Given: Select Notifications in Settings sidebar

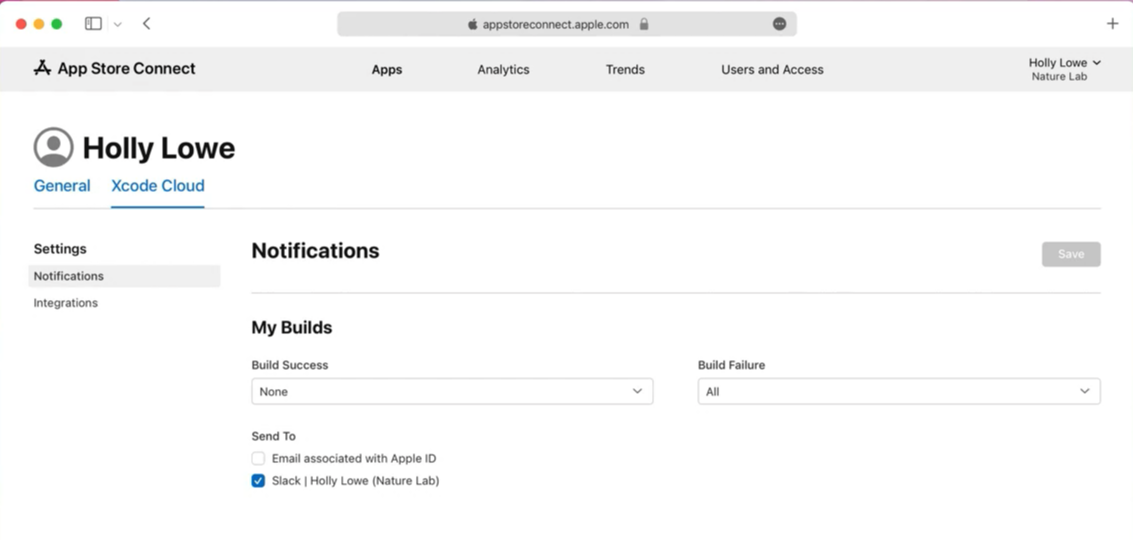Looking at the screenshot, I should pyautogui.click(x=124, y=276).
